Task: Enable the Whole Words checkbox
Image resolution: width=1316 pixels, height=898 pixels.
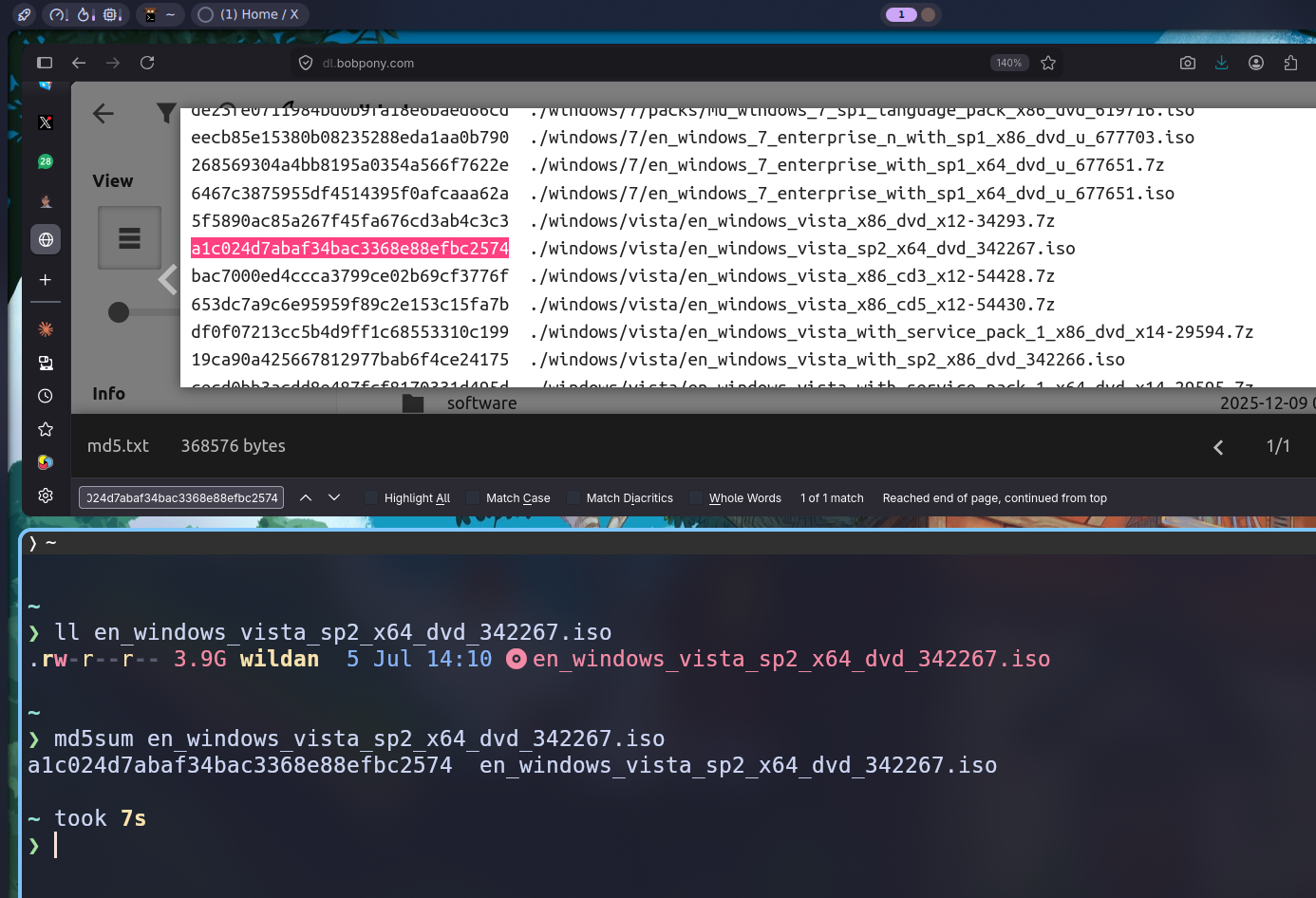Action: tap(696, 497)
